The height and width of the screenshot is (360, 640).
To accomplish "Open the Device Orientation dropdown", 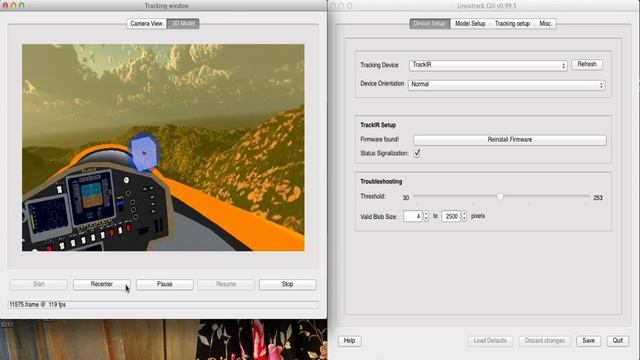I will point(506,84).
